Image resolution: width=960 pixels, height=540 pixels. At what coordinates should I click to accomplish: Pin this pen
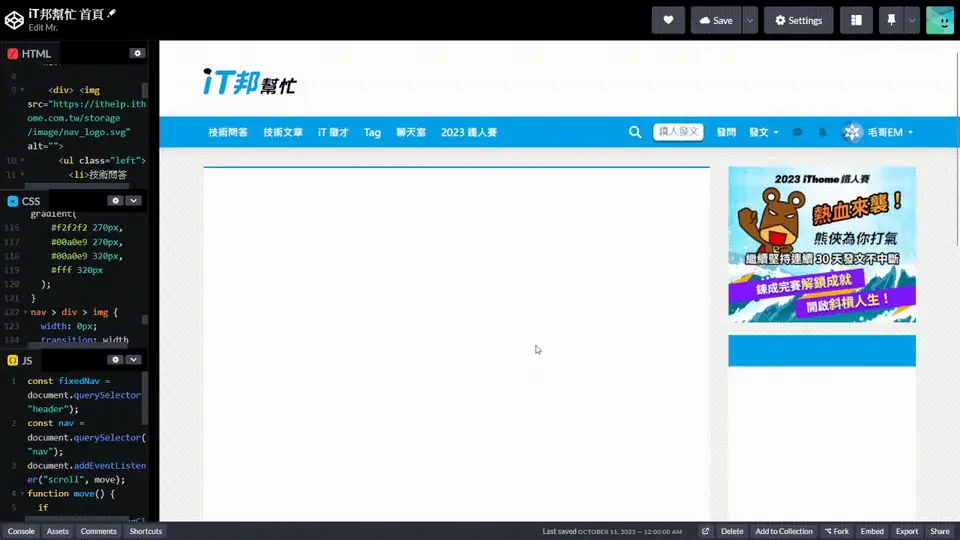point(891,20)
